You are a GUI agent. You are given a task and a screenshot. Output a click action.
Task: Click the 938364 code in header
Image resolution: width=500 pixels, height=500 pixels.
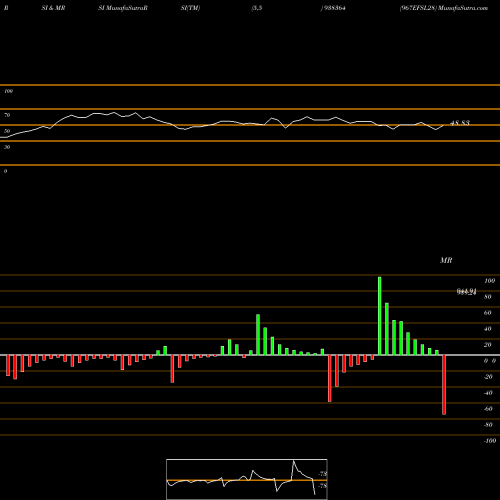pos(334,8)
